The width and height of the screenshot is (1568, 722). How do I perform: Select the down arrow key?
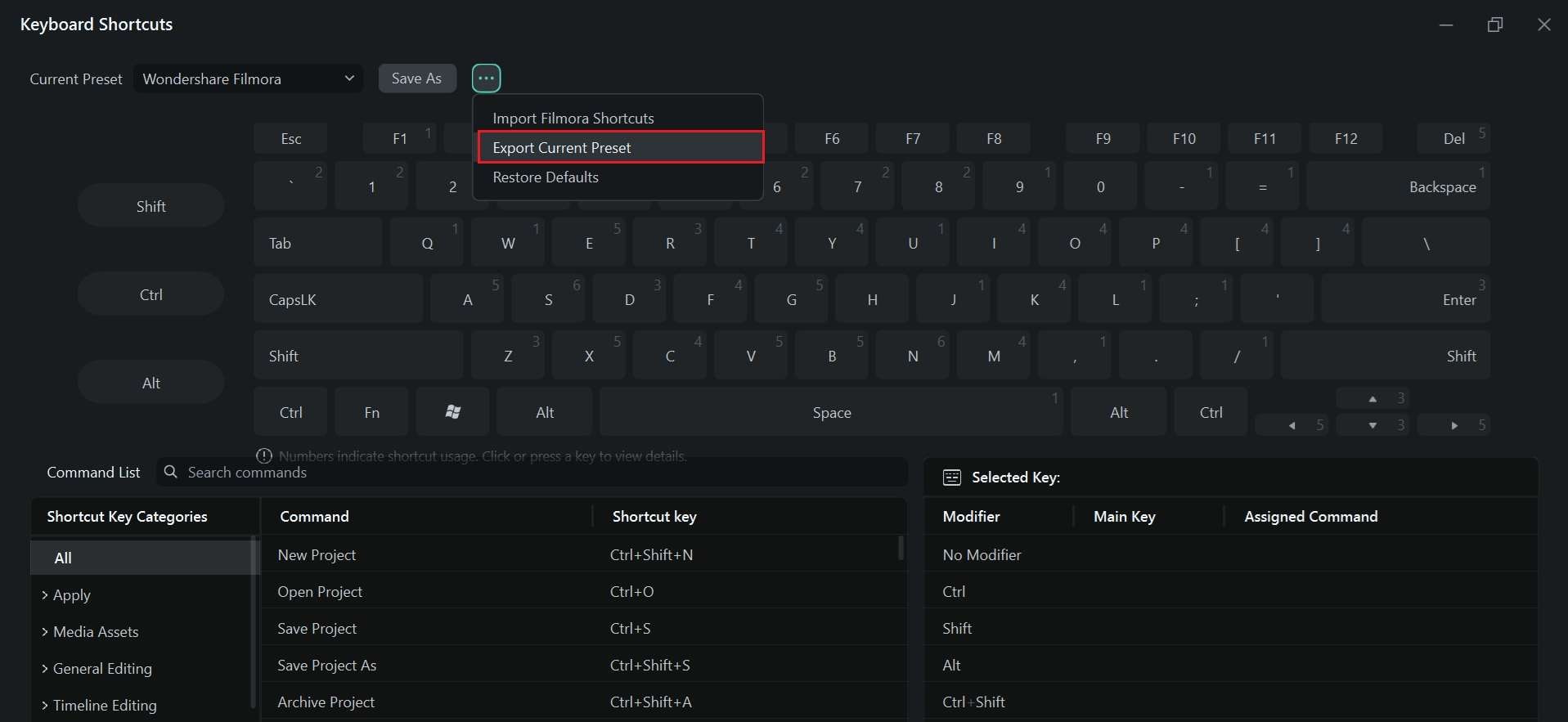point(1373,425)
